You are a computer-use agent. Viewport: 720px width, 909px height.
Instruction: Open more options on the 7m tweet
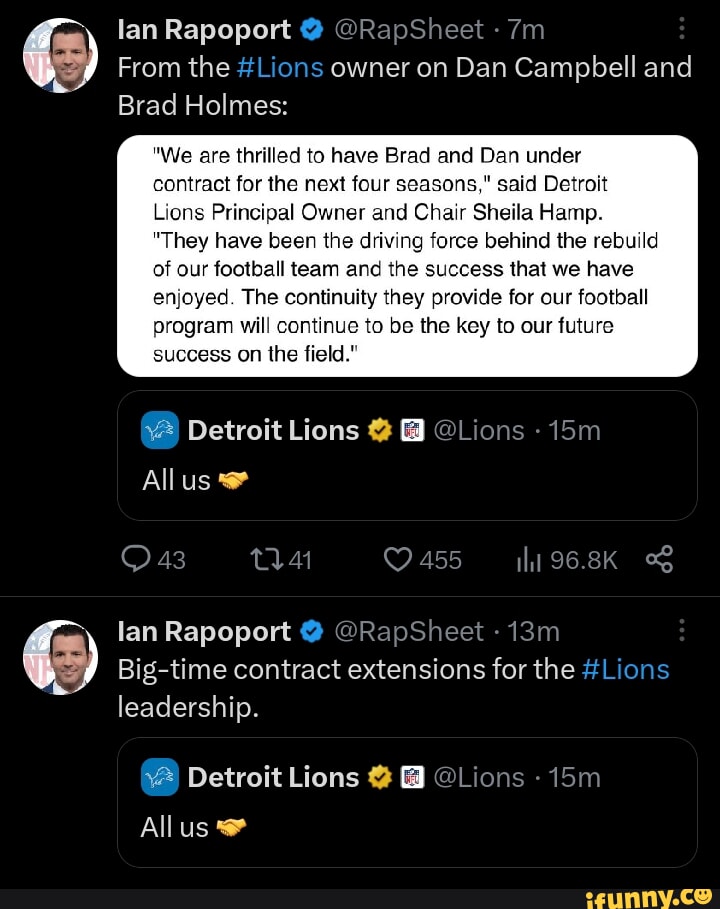pos(682,30)
